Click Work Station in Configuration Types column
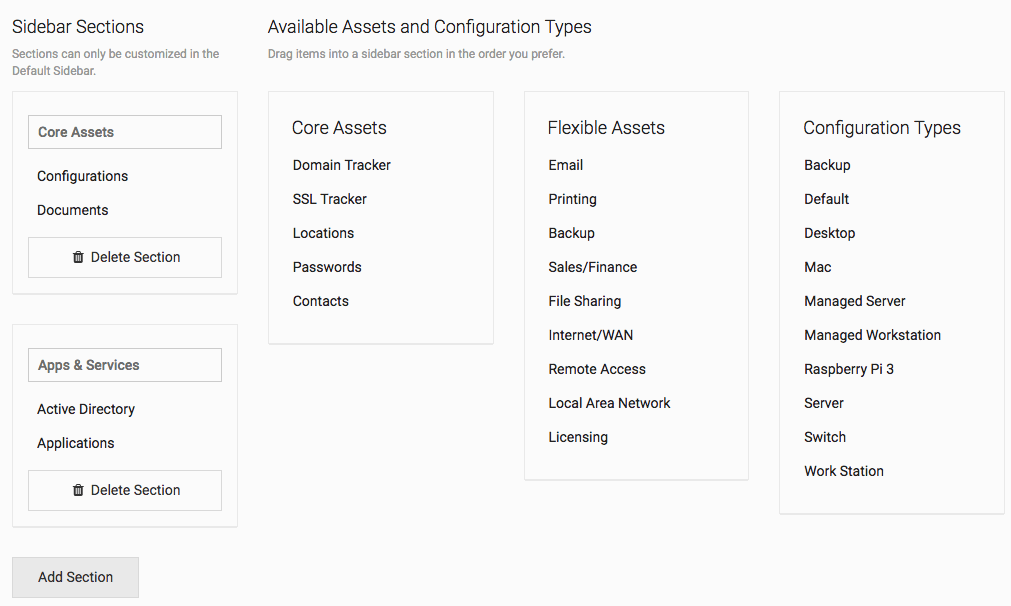This screenshot has width=1011, height=606. point(843,471)
